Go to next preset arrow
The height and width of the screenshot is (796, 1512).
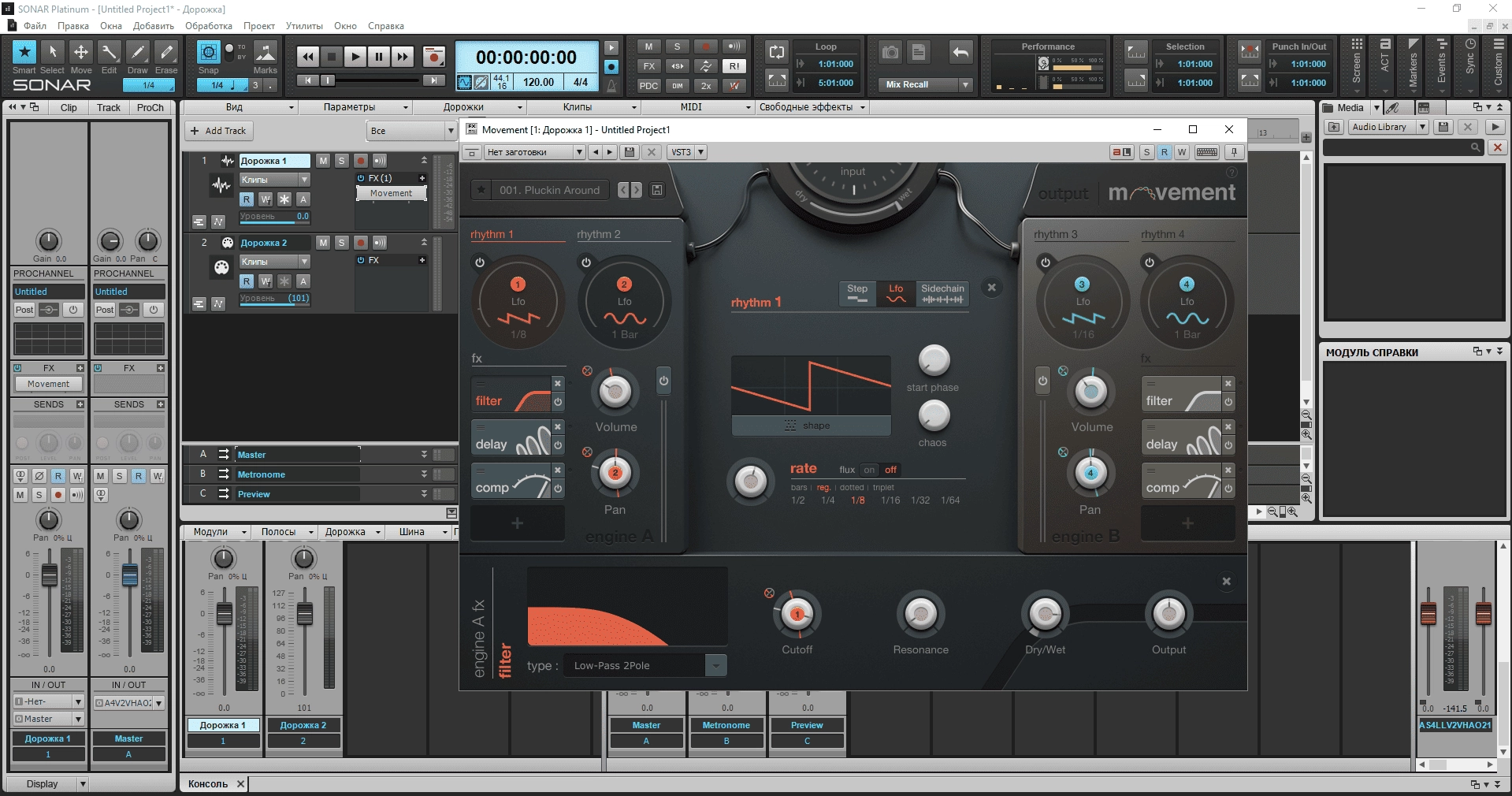coord(636,190)
